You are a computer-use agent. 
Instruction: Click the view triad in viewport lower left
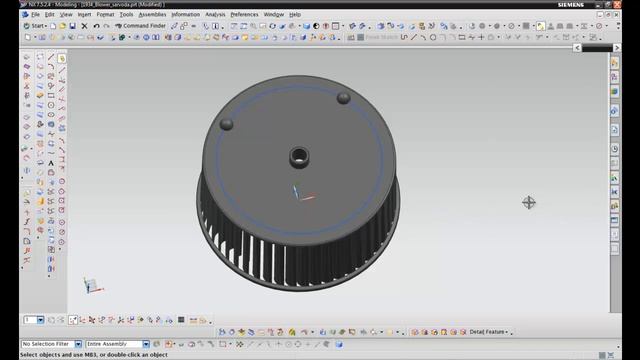[92, 285]
